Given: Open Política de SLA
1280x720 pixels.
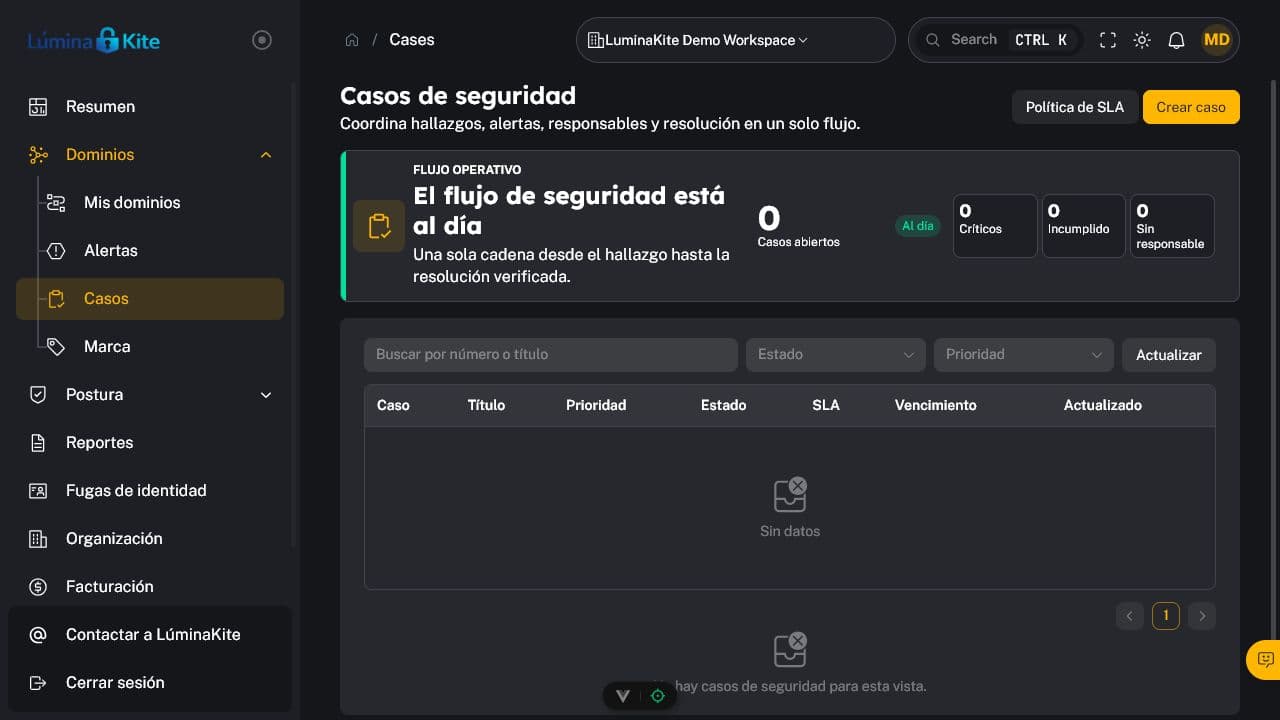Looking at the screenshot, I should [x=1075, y=107].
